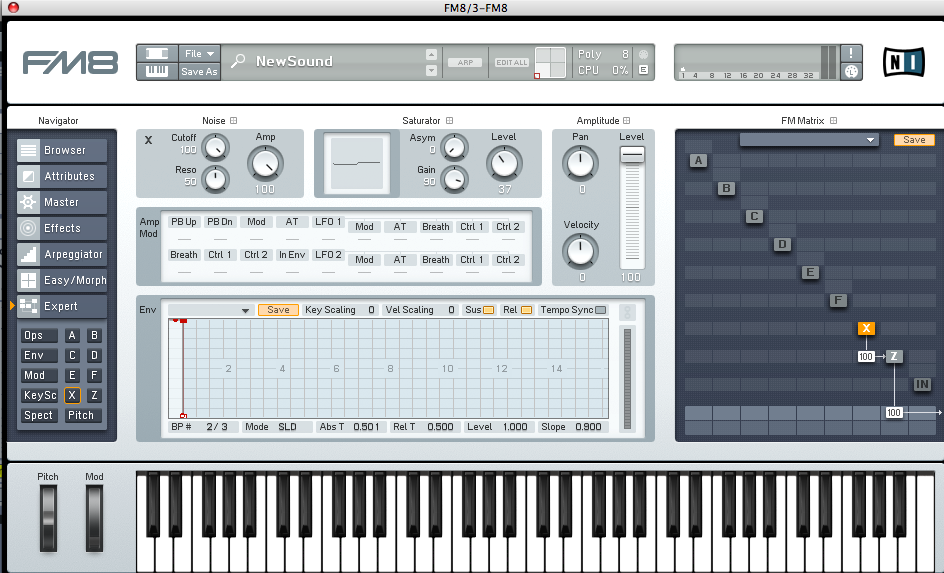944x573 pixels.
Task: Click the Expert matrix icon
Action: (28, 306)
